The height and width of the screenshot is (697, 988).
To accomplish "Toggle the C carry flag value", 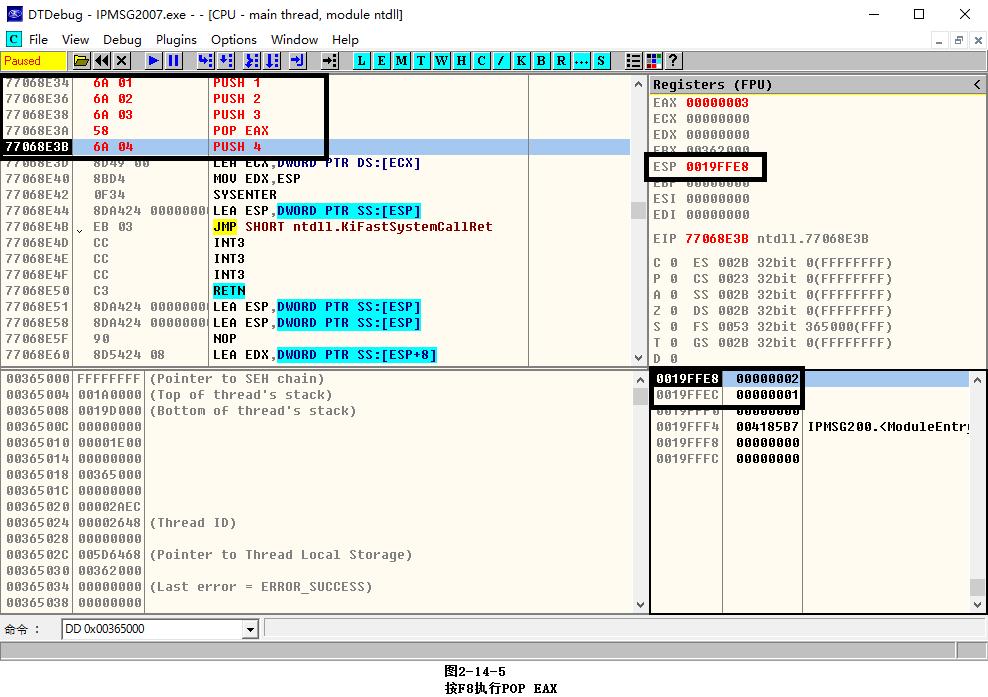I will (673, 263).
